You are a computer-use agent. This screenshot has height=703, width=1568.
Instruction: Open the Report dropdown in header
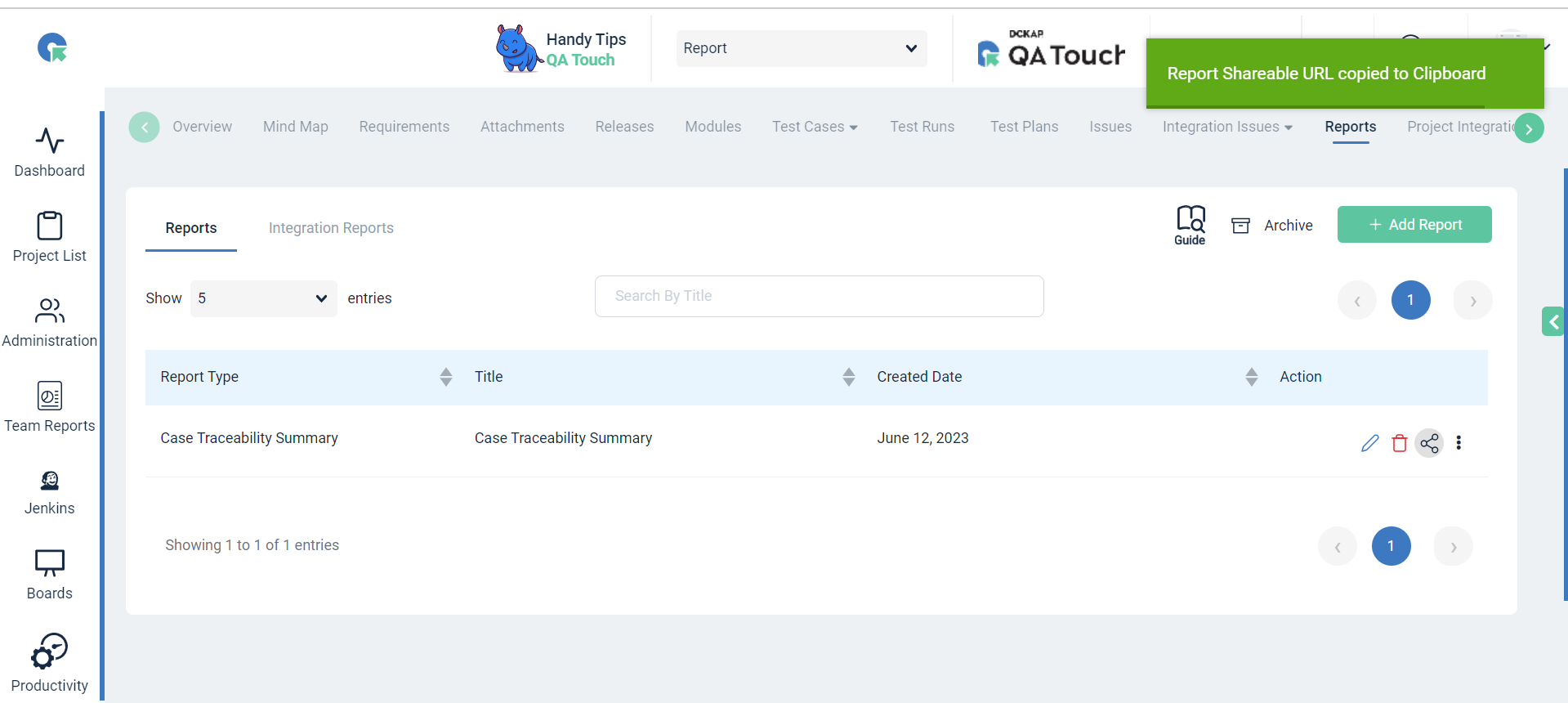(x=802, y=48)
